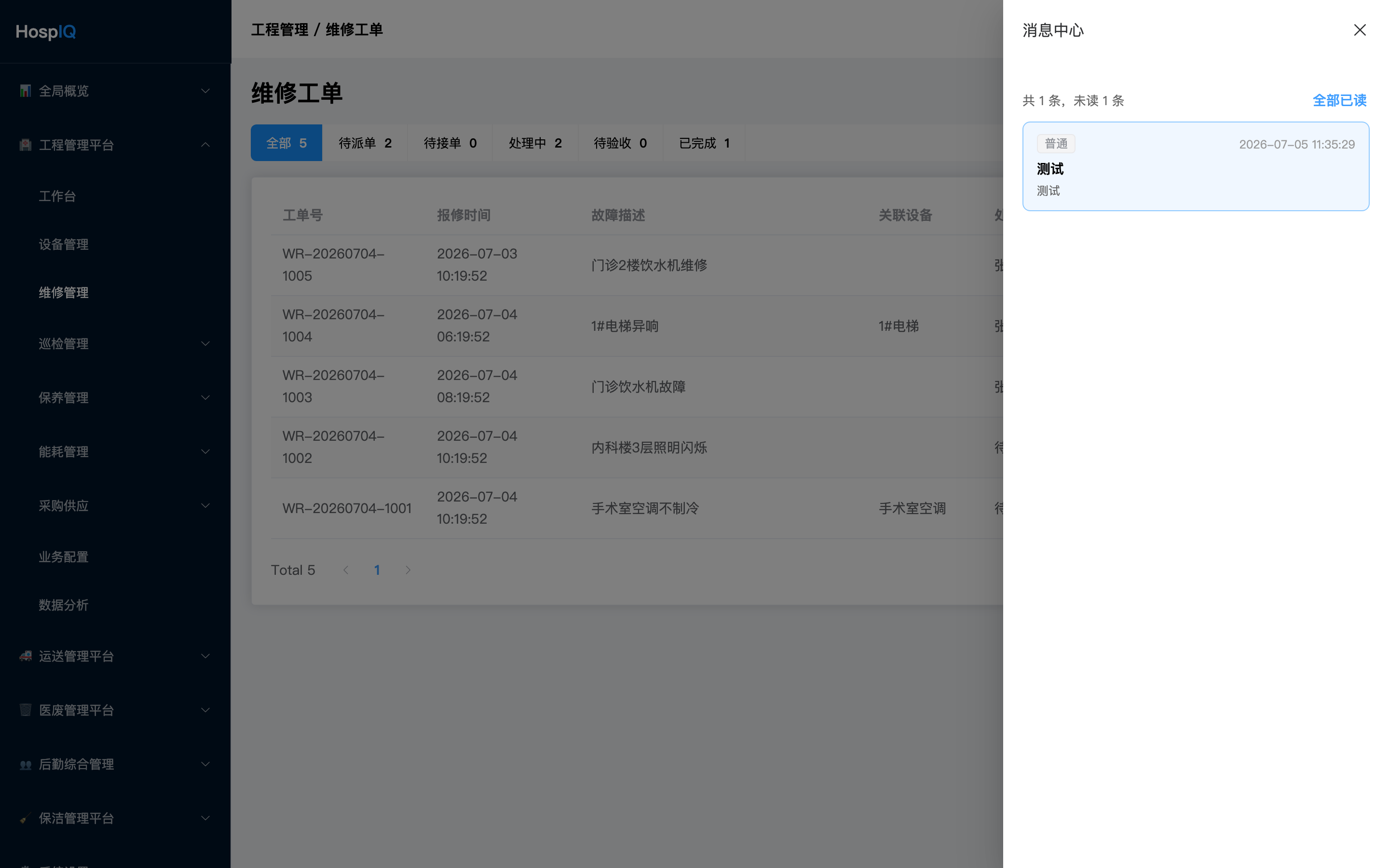Expand the 医废管理平台 chevron

[x=205, y=709]
